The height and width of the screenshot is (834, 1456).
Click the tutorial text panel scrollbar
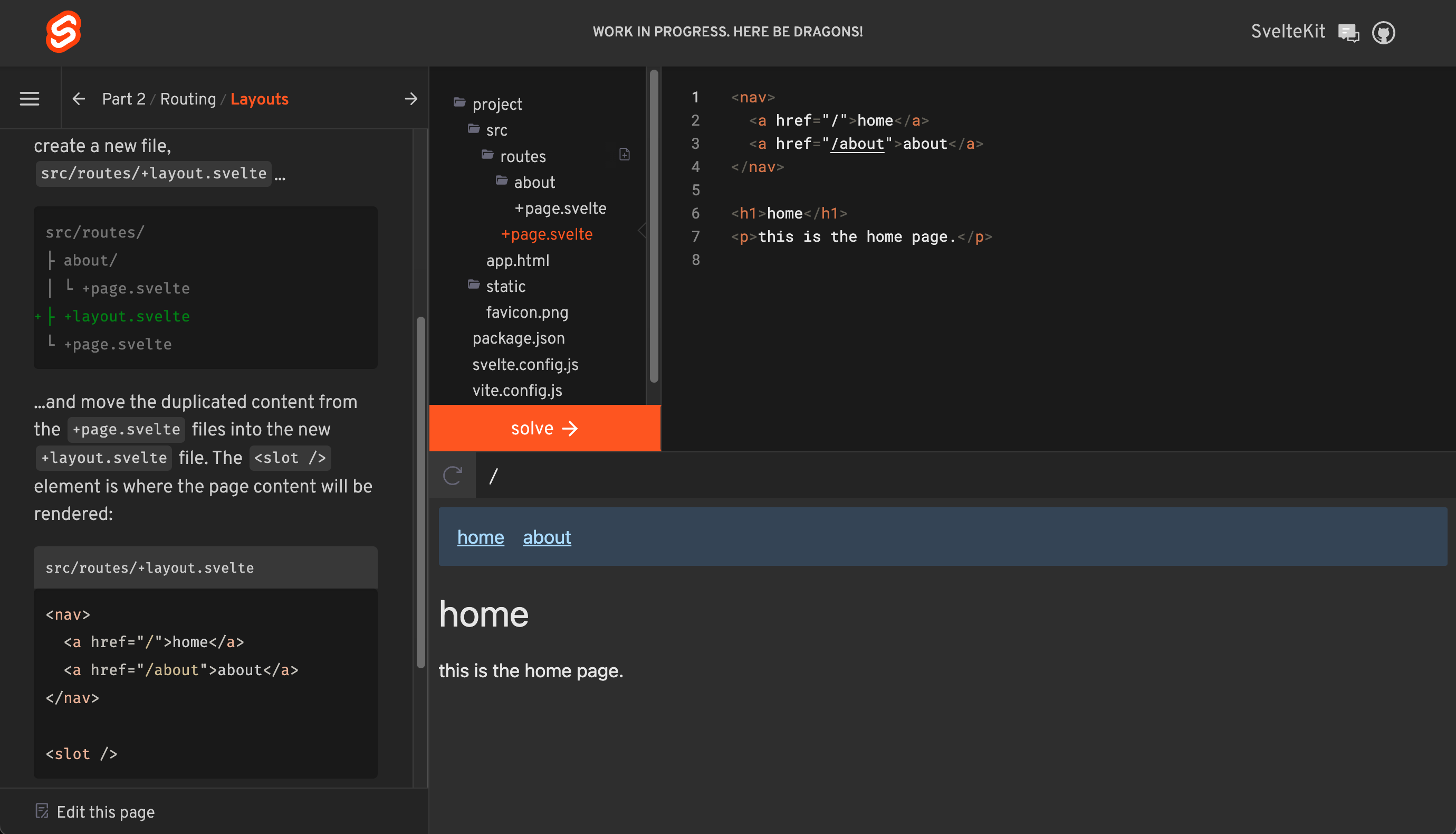[x=420, y=492]
